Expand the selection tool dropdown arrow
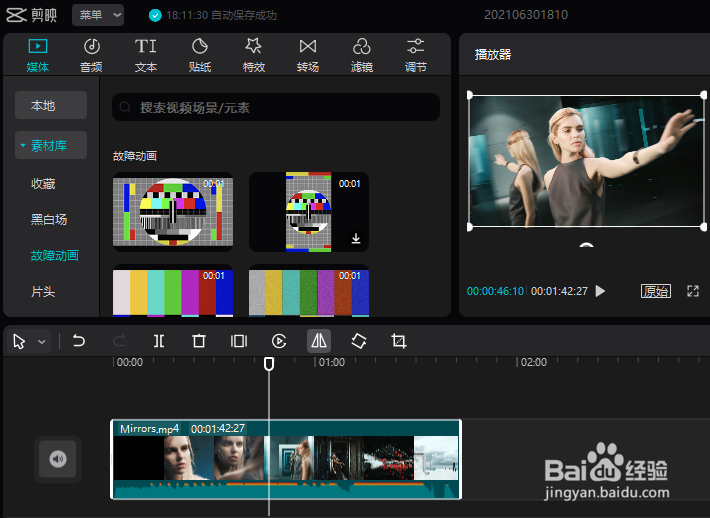Viewport: 710px width, 518px height. coord(42,341)
